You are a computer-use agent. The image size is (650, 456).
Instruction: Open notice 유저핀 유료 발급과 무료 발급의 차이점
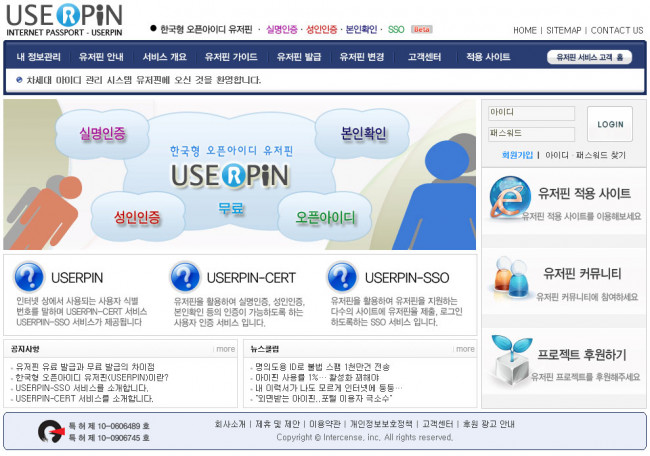coord(85,367)
